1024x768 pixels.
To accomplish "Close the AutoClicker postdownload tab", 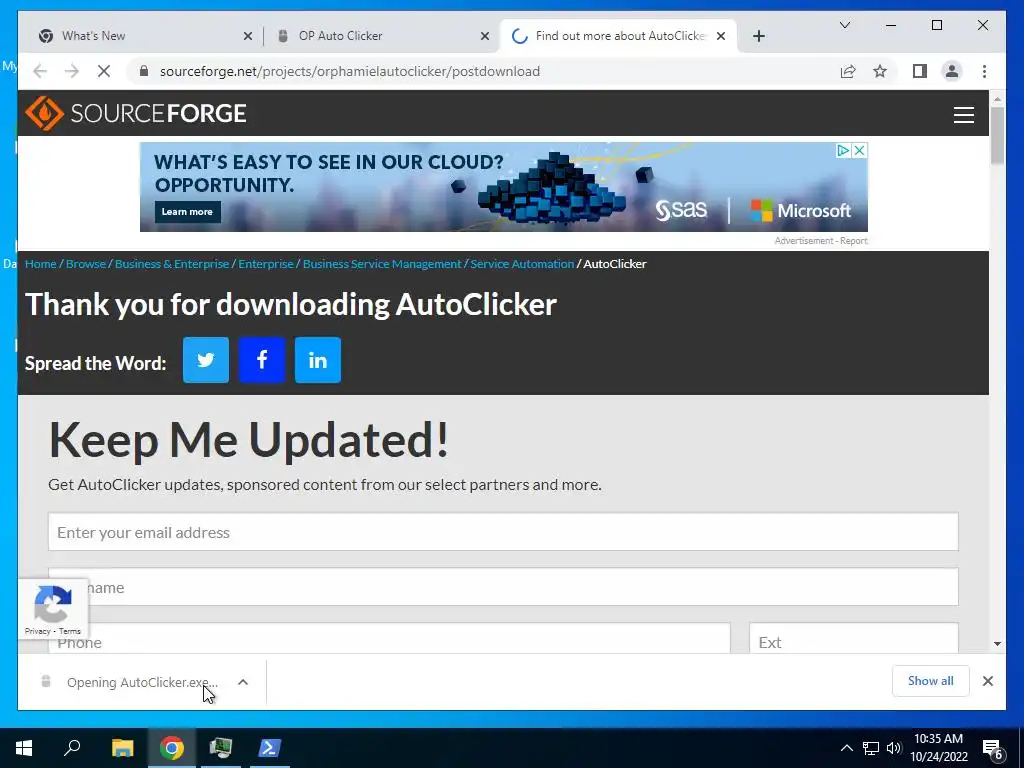I will point(721,37).
